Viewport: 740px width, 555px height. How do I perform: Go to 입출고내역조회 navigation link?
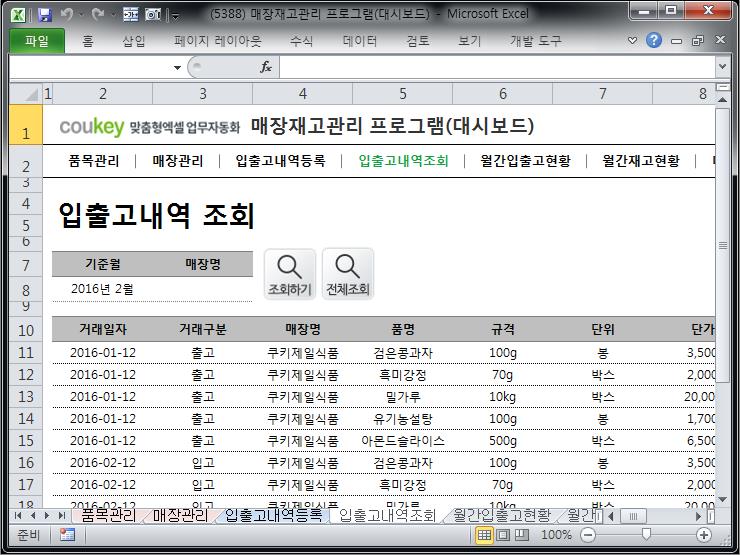pyautogui.click(x=404, y=161)
